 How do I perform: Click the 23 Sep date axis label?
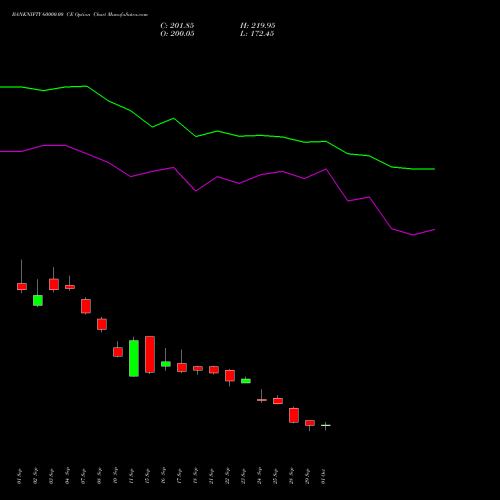click(x=243, y=476)
